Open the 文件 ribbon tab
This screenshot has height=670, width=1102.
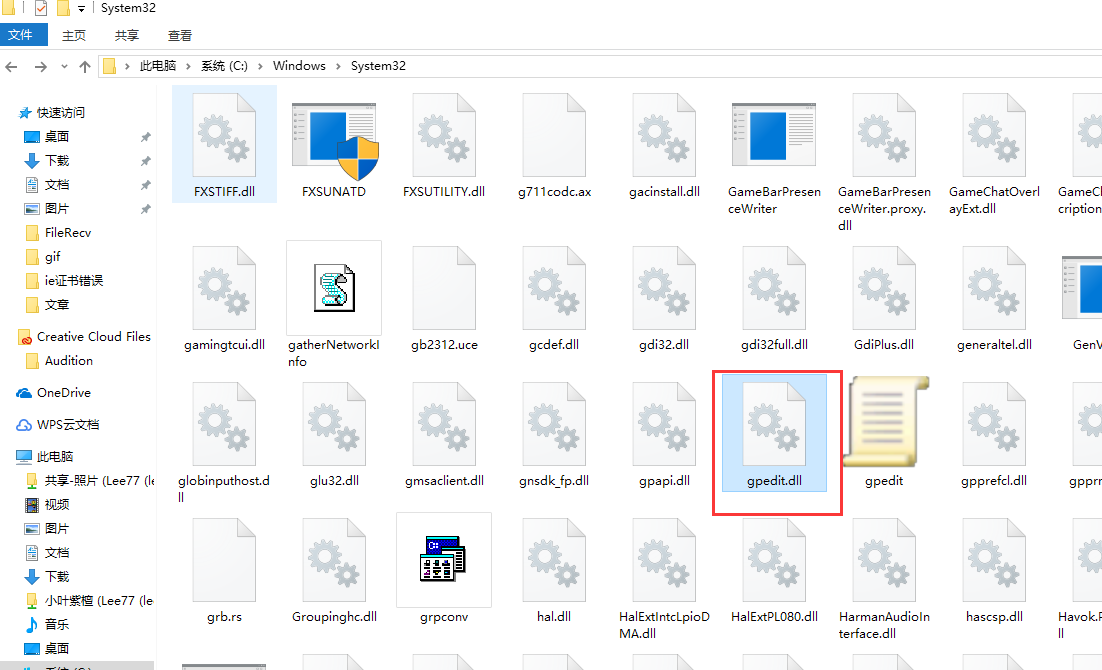point(21,35)
